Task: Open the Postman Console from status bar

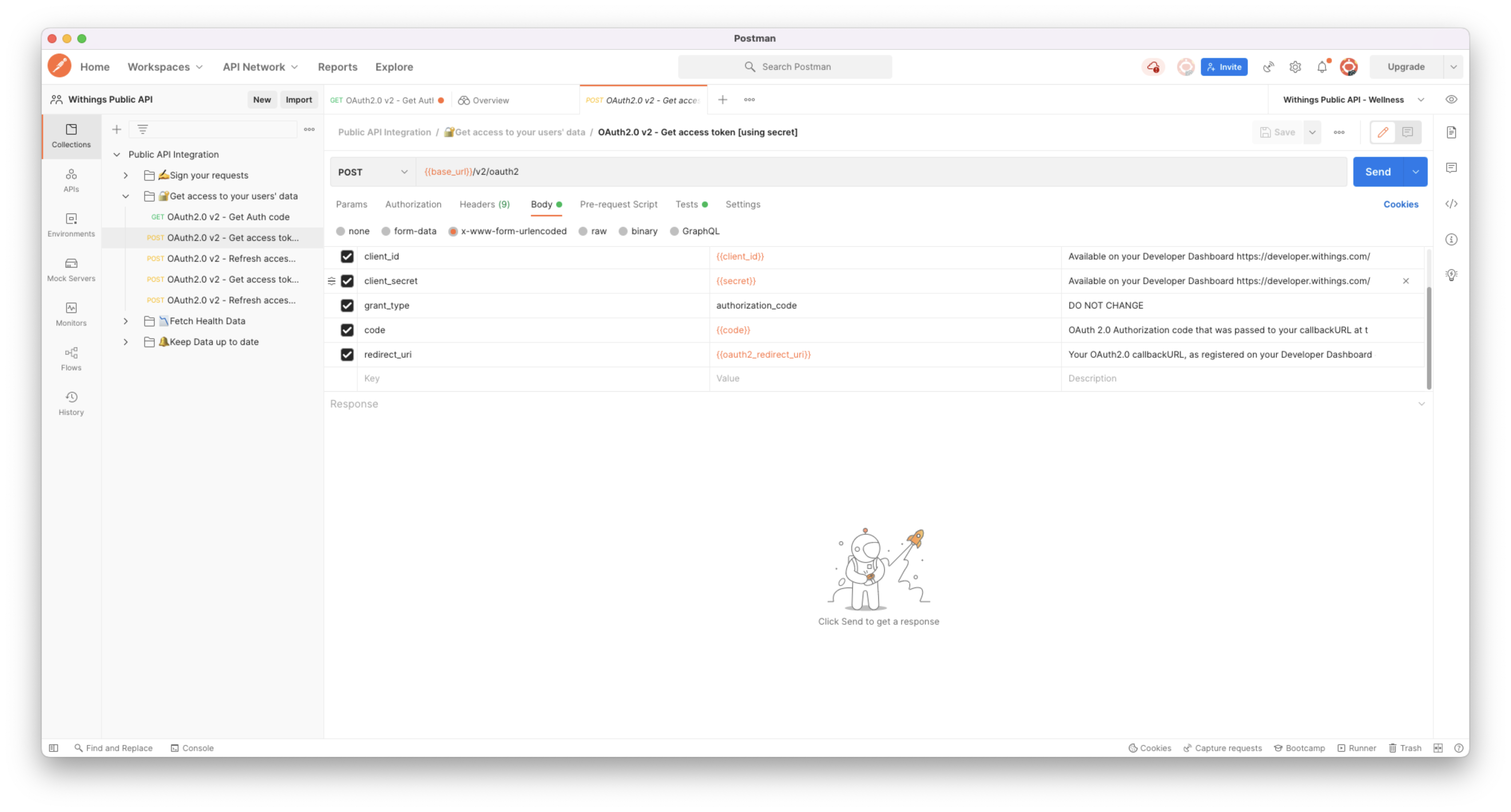Action: coord(192,747)
